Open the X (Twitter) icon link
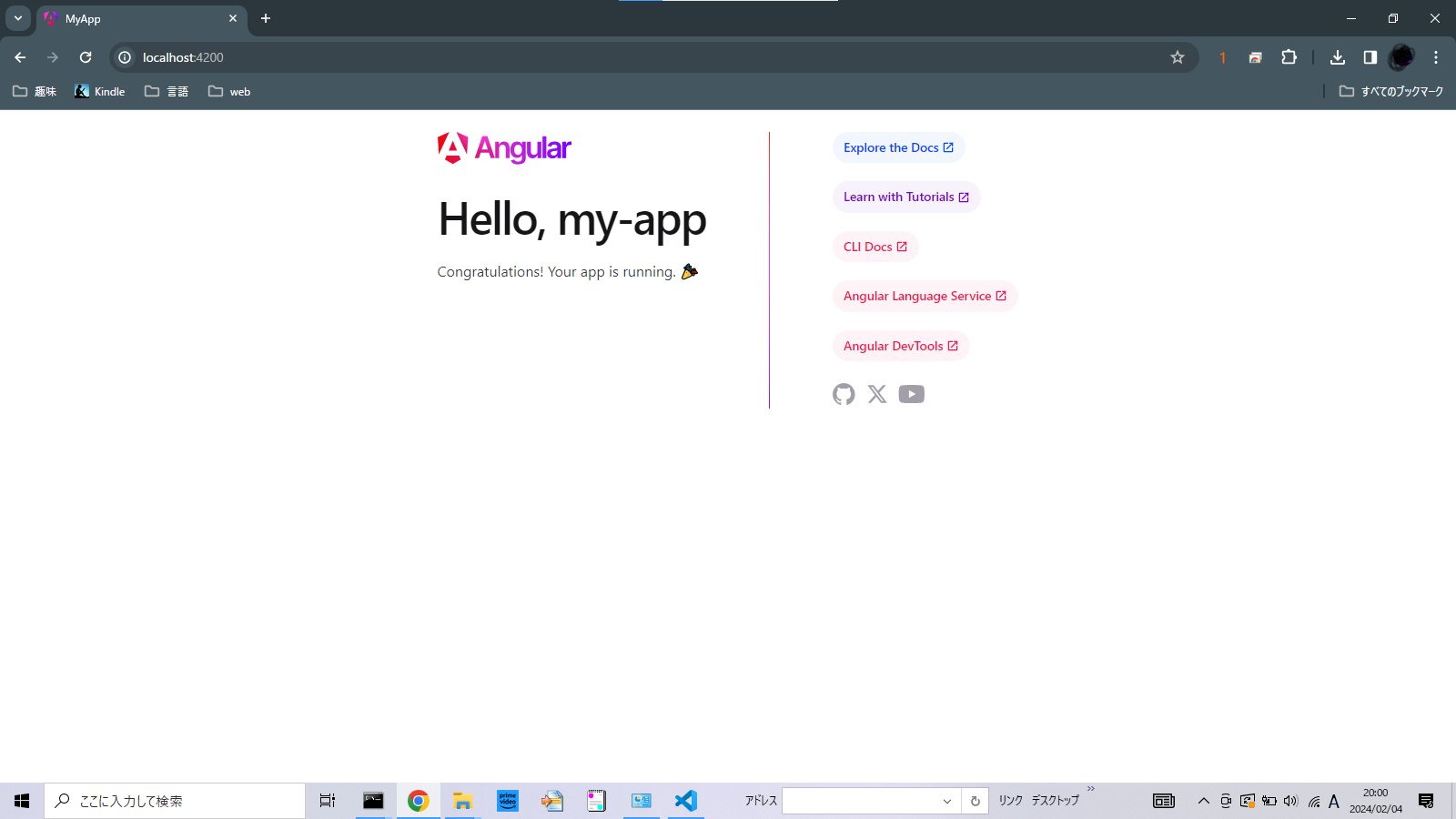The height and width of the screenshot is (819, 1456). click(877, 394)
